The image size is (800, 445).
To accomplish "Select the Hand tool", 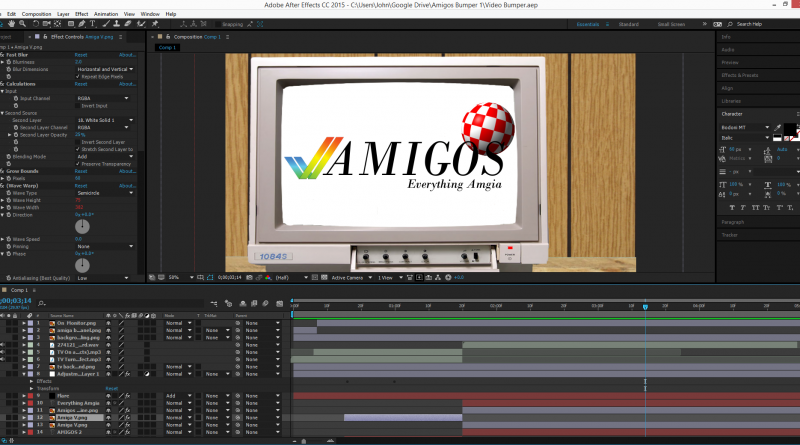I will 11,24.
